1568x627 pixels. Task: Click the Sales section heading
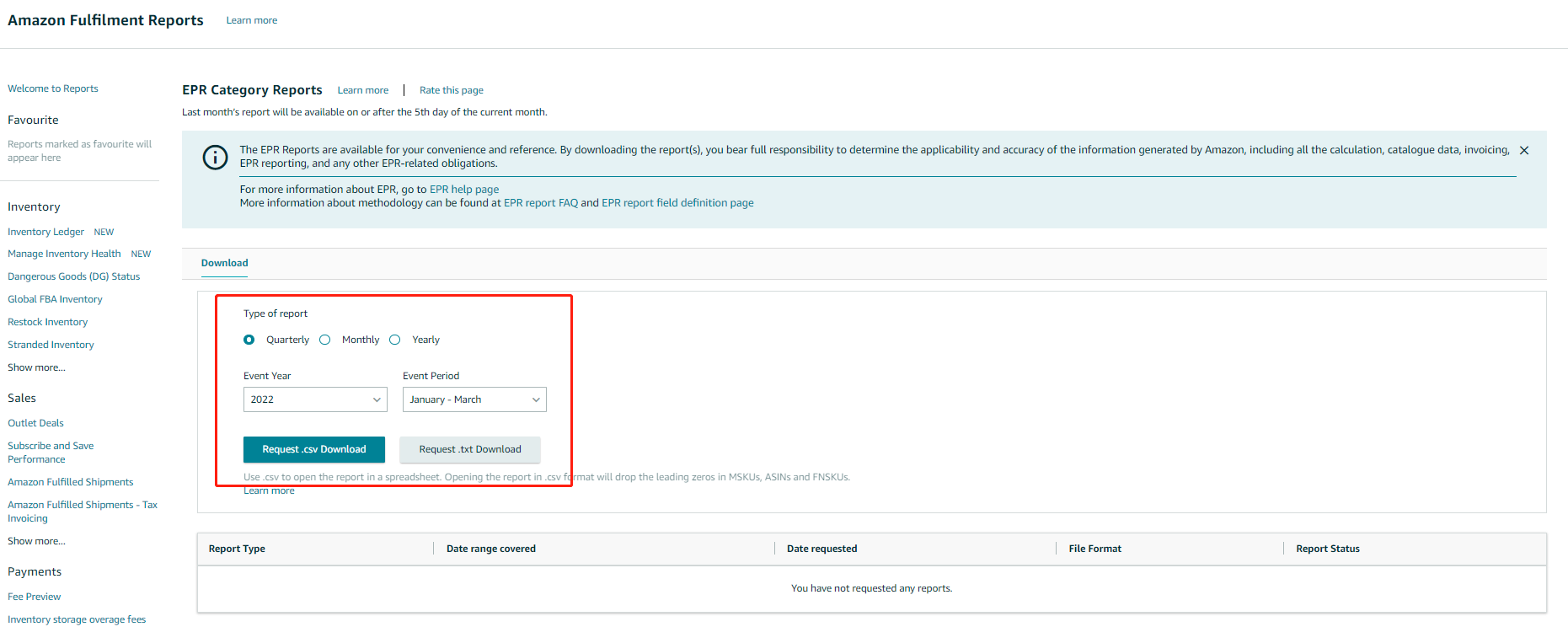(x=22, y=398)
